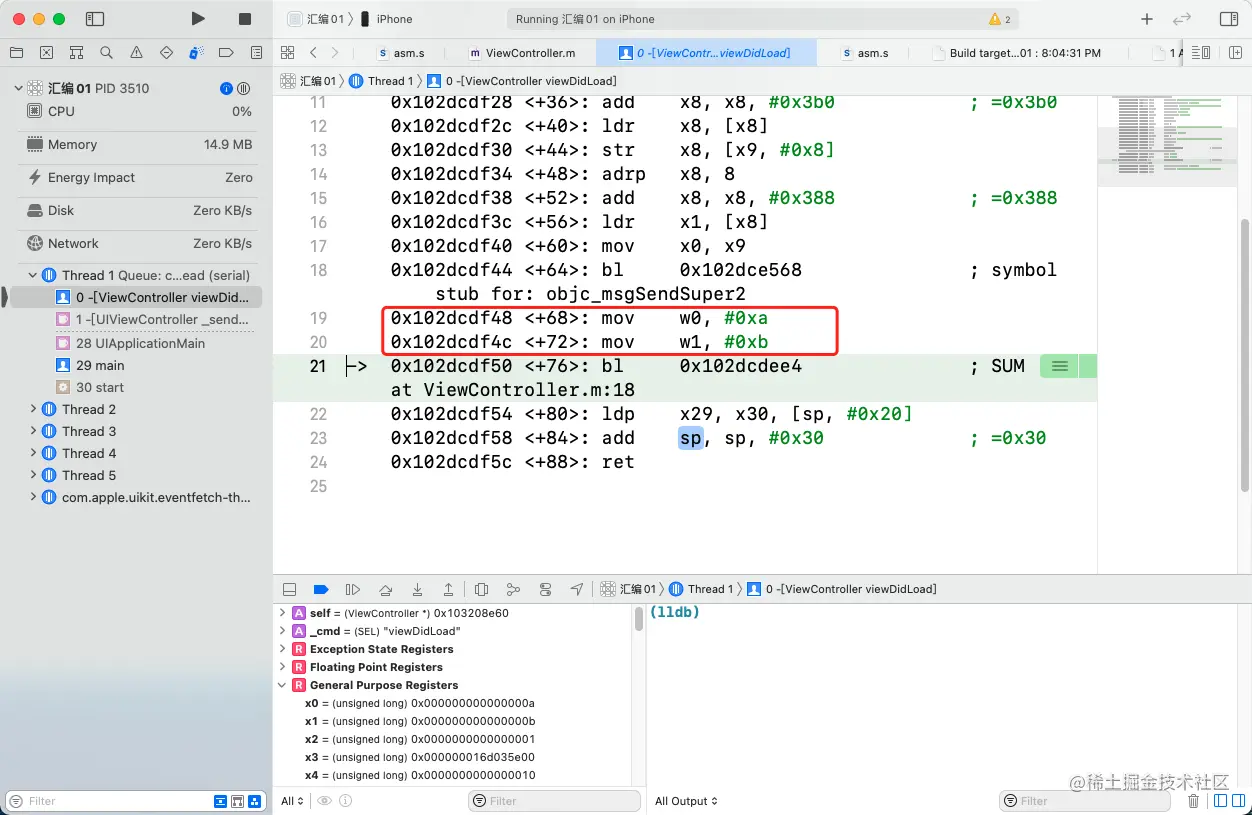Viewport: 1252px width, 815px height.
Task: Click the code review arrows icon
Action: pyautogui.click(x=1181, y=19)
